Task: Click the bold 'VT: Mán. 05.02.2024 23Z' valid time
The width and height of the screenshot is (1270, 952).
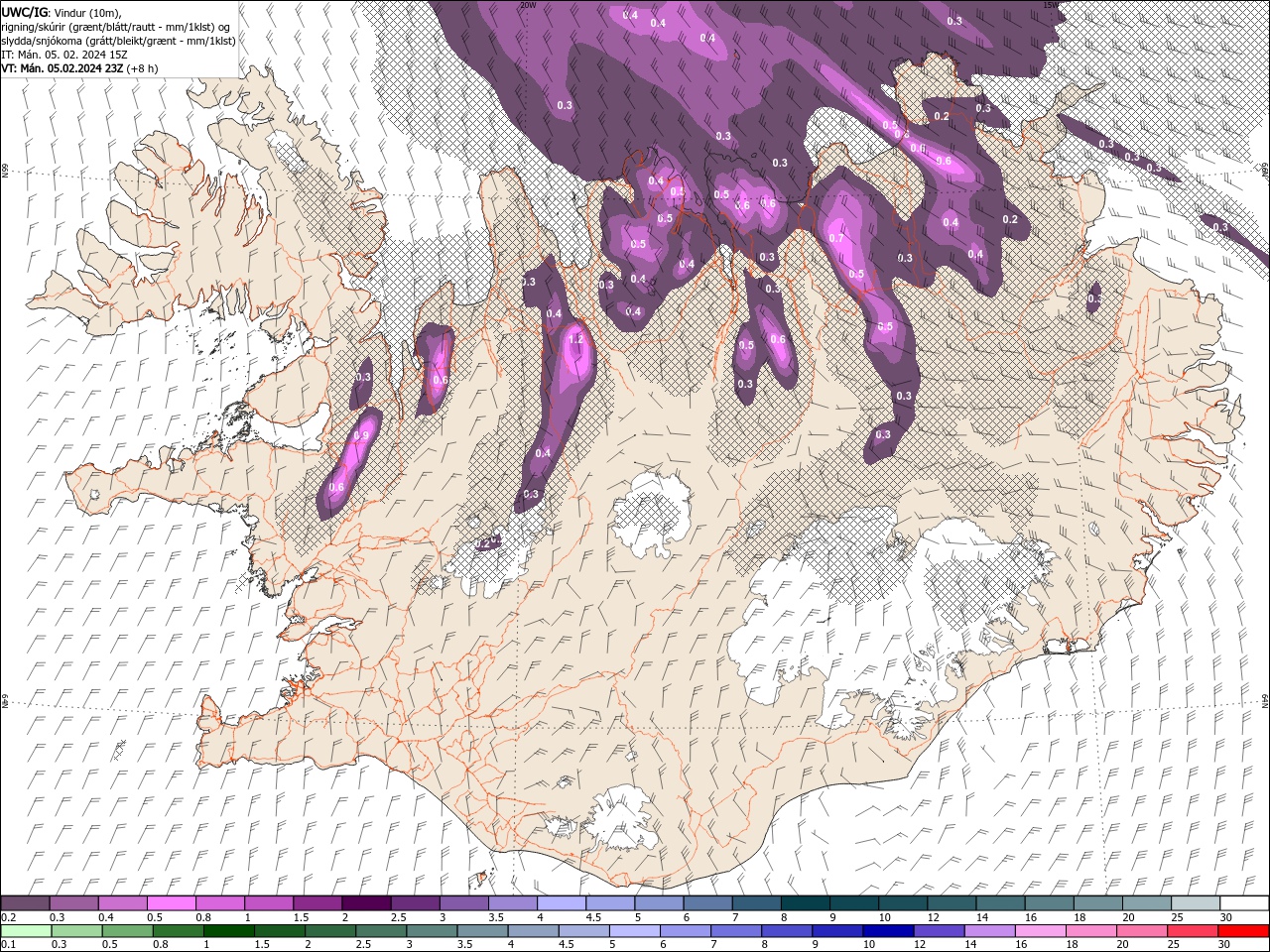Action: (63, 68)
